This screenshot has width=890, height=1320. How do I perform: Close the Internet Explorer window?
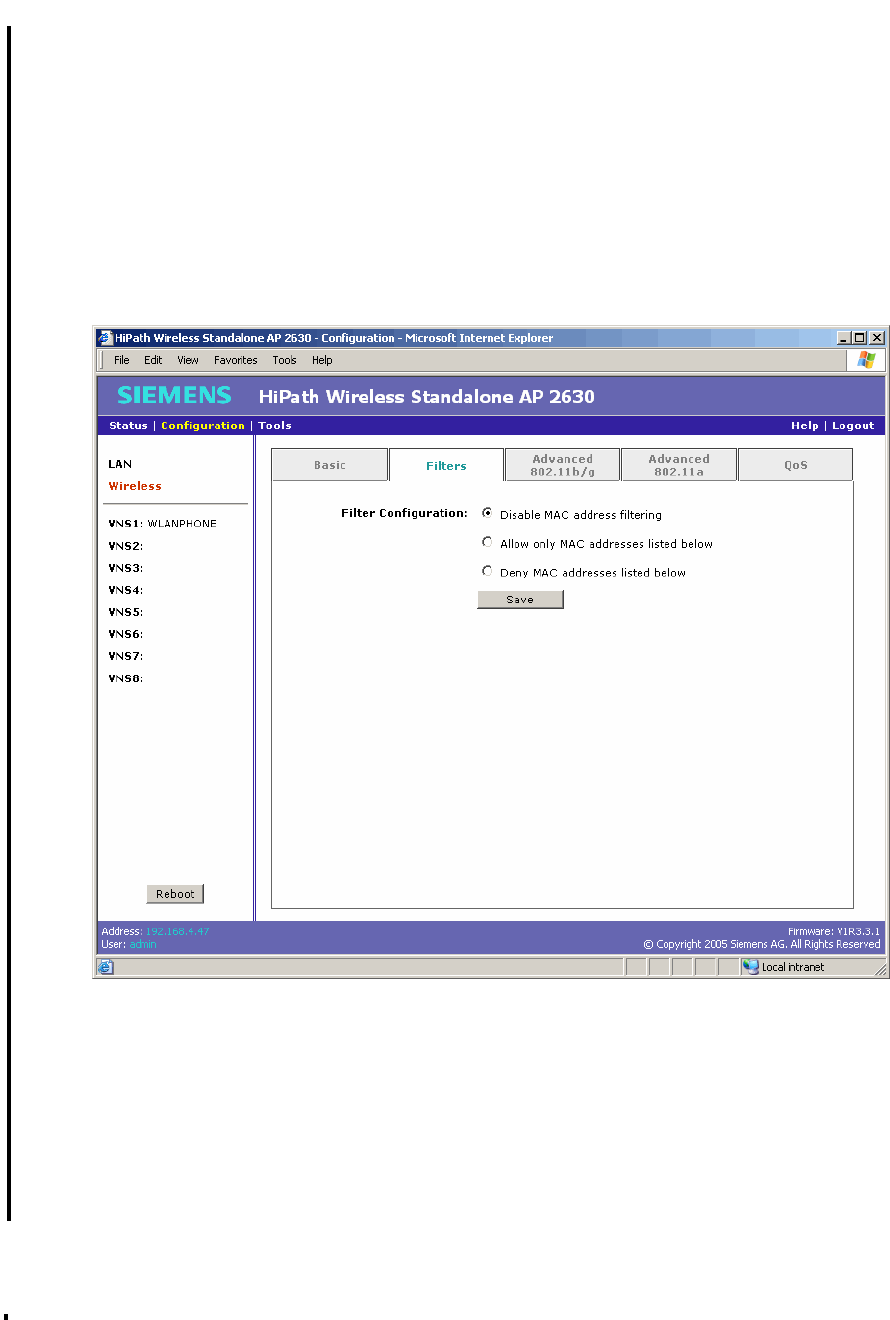pos(877,338)
